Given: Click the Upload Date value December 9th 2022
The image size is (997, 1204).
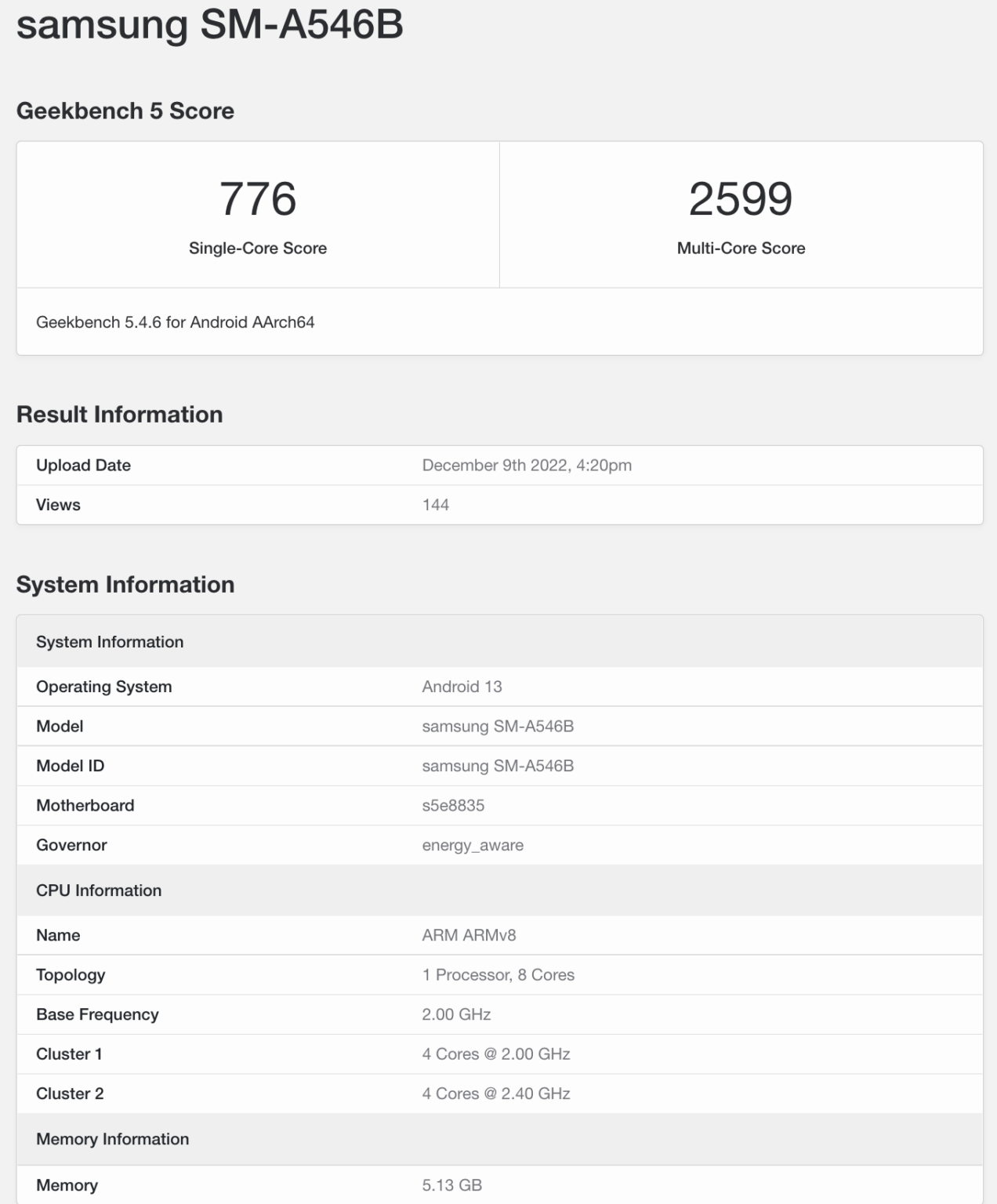Looking at the screenshot, I should click(528, 464).
